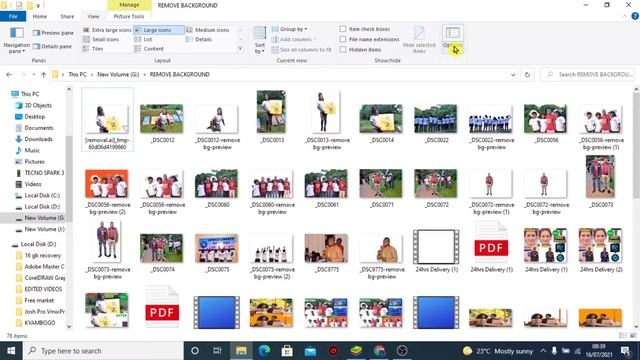Image resolution: width=640 pixels, height=360 pixels.
Task: Select Large icons layout
Action: tap(158, 30)
